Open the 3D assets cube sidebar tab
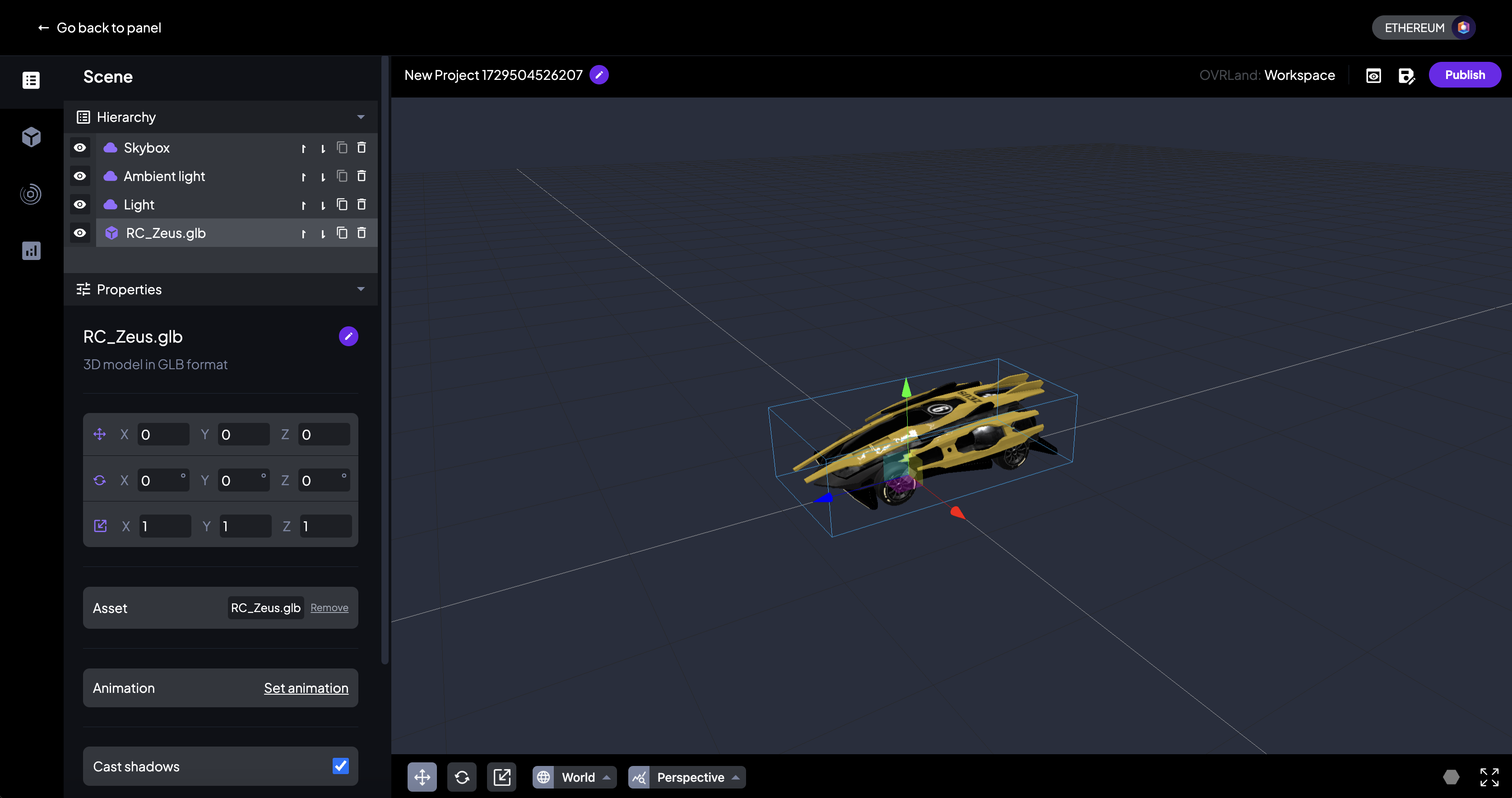The width and height of the screenshot is (1512, 798). tap(31, 137)
